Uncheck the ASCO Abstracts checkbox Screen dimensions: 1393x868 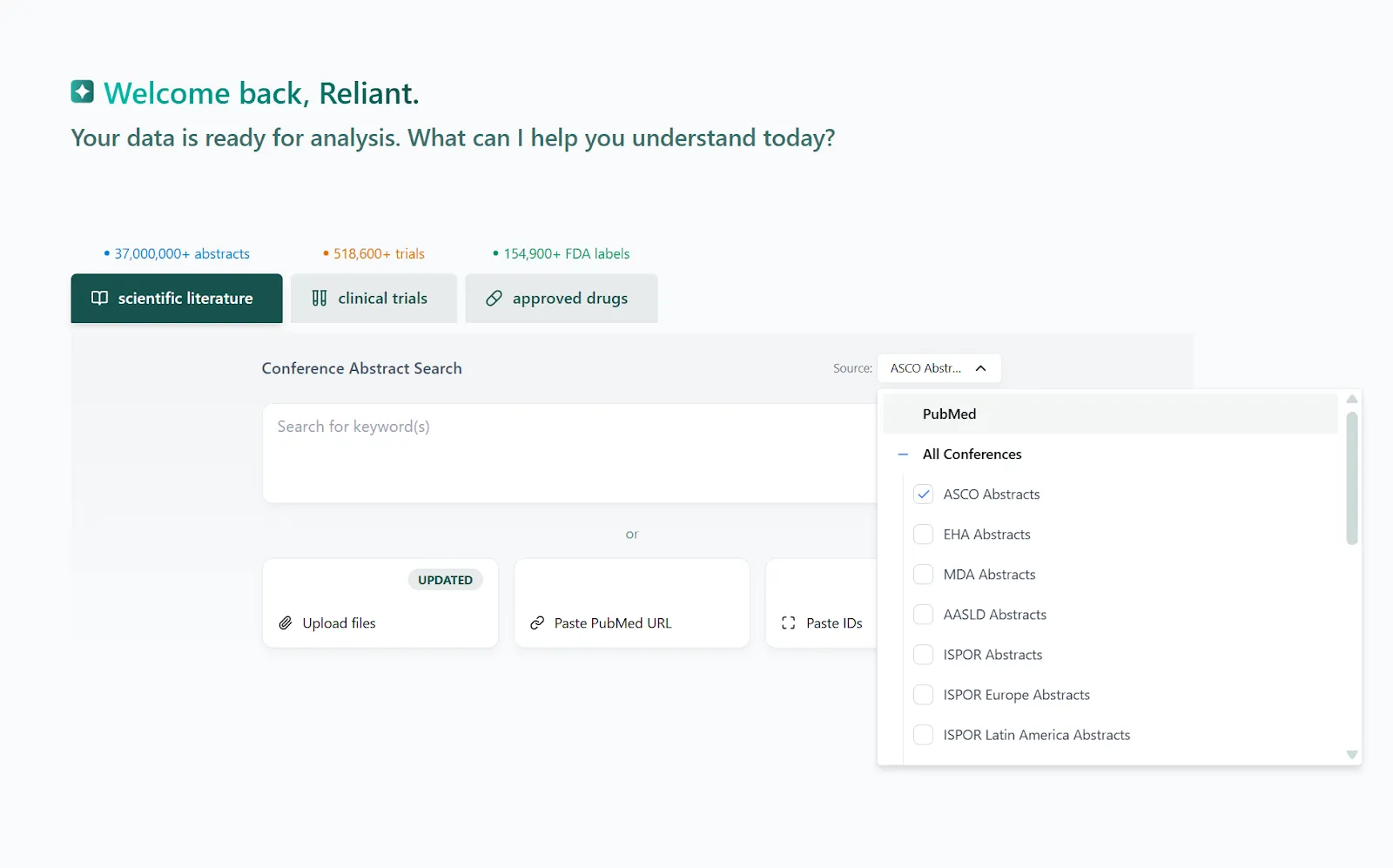click(924, 495)
